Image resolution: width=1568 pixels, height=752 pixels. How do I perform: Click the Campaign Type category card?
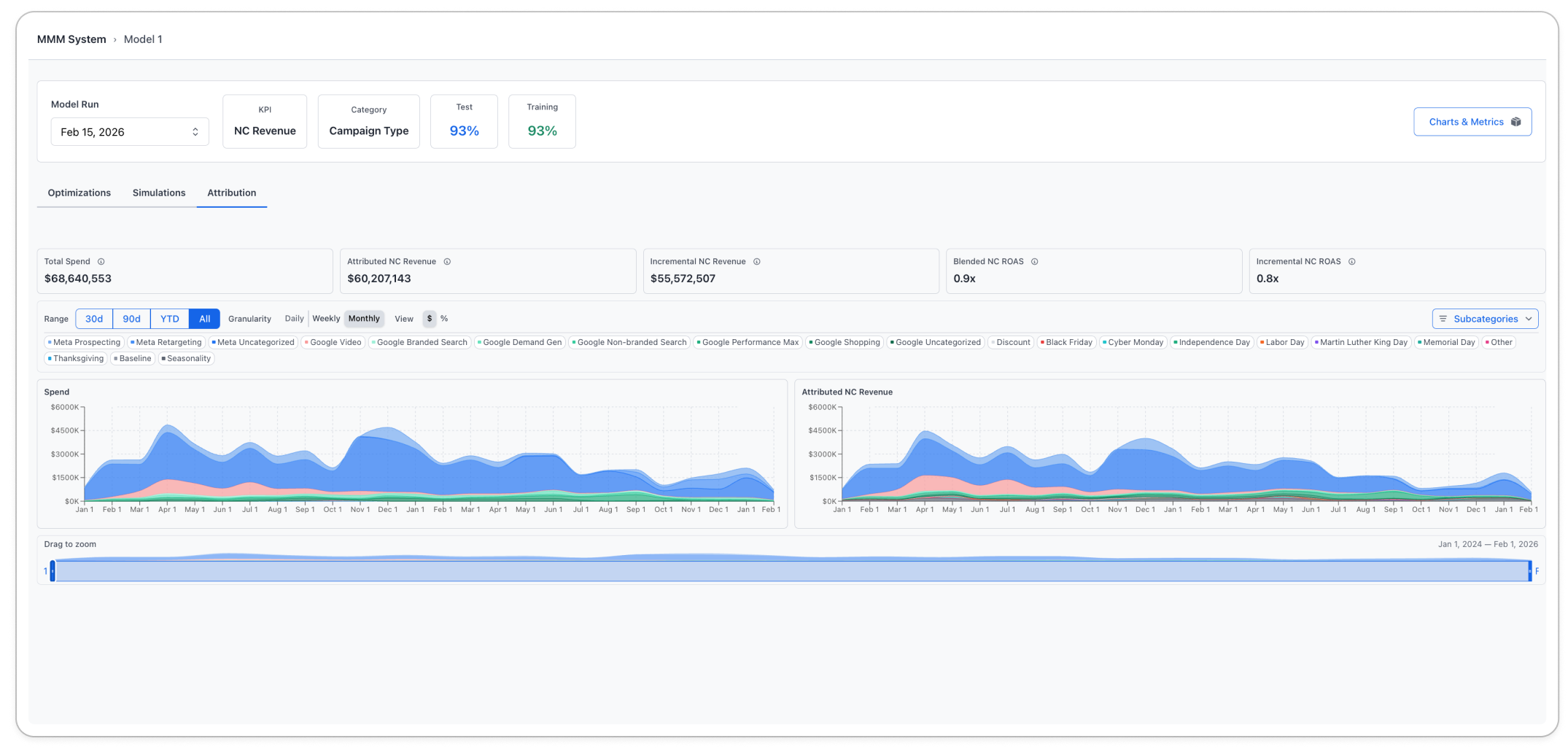coord(369,122)
